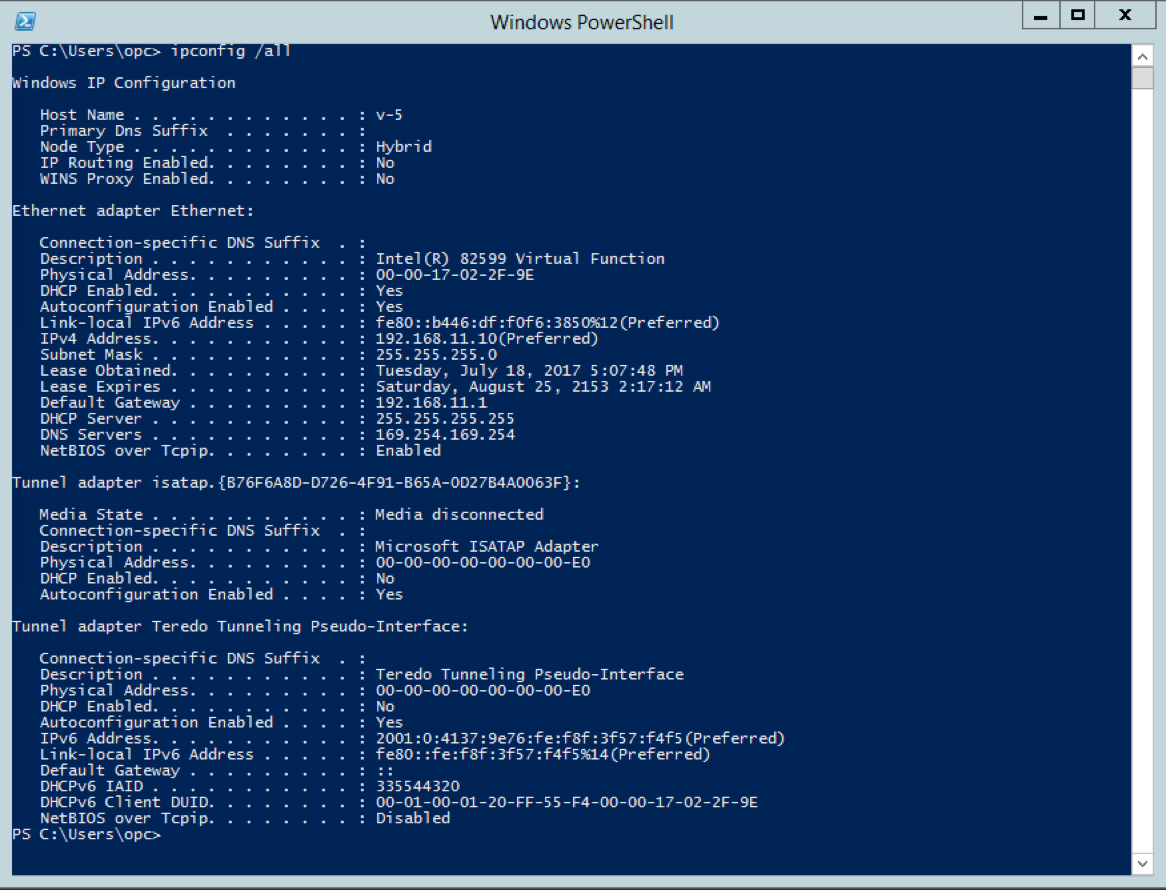Click the scrollbar up arrow
The height and width of the screenshot is (890, 1166).
[1143, 56]
